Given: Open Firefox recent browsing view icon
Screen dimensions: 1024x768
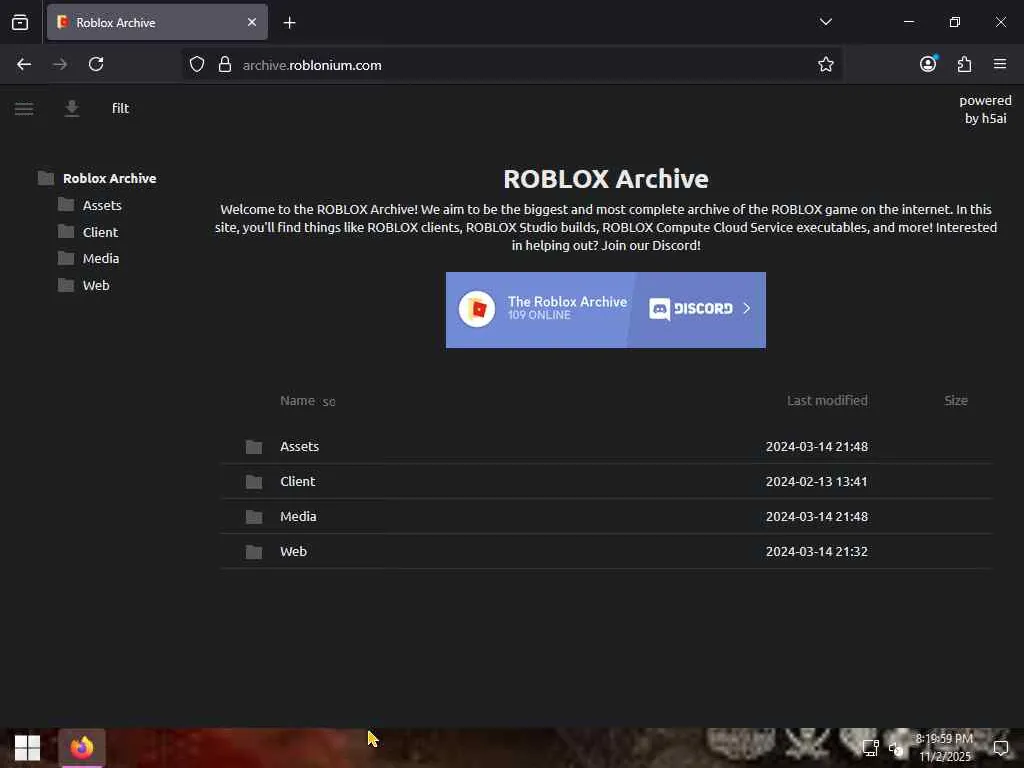Looking at the screenshot, I should tap(20, 22).
